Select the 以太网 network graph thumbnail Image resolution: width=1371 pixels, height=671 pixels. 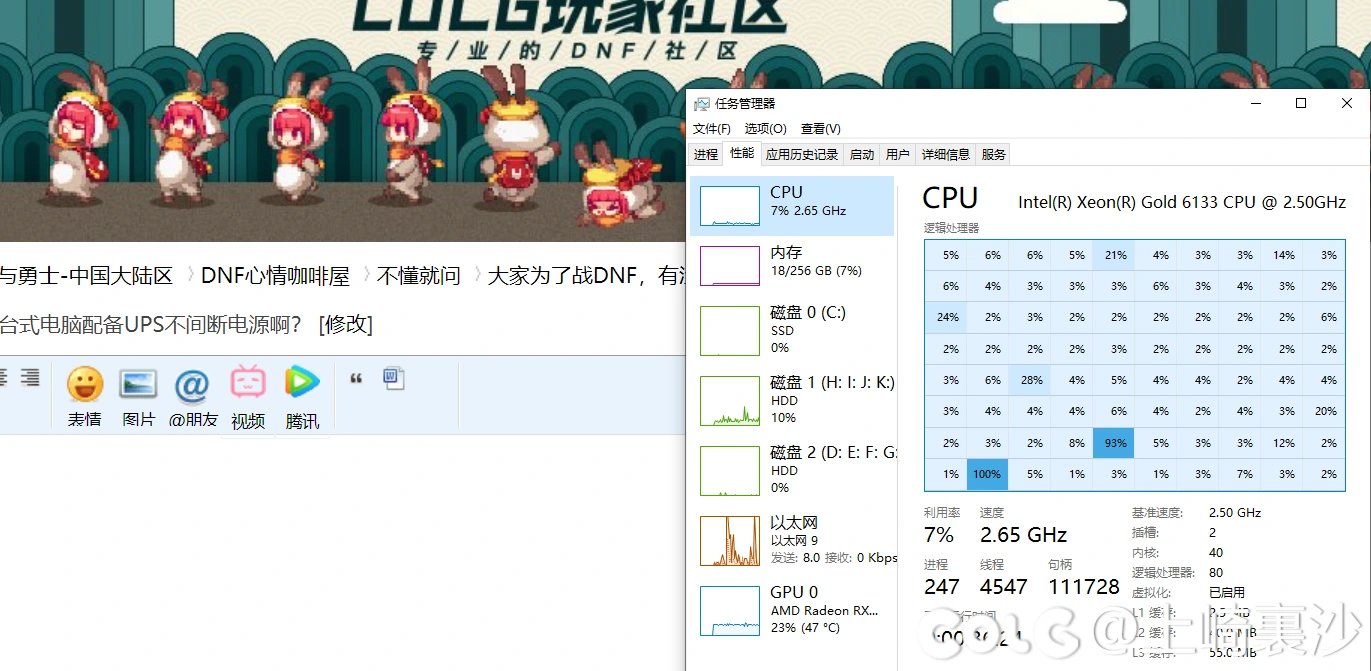(730, 540)
